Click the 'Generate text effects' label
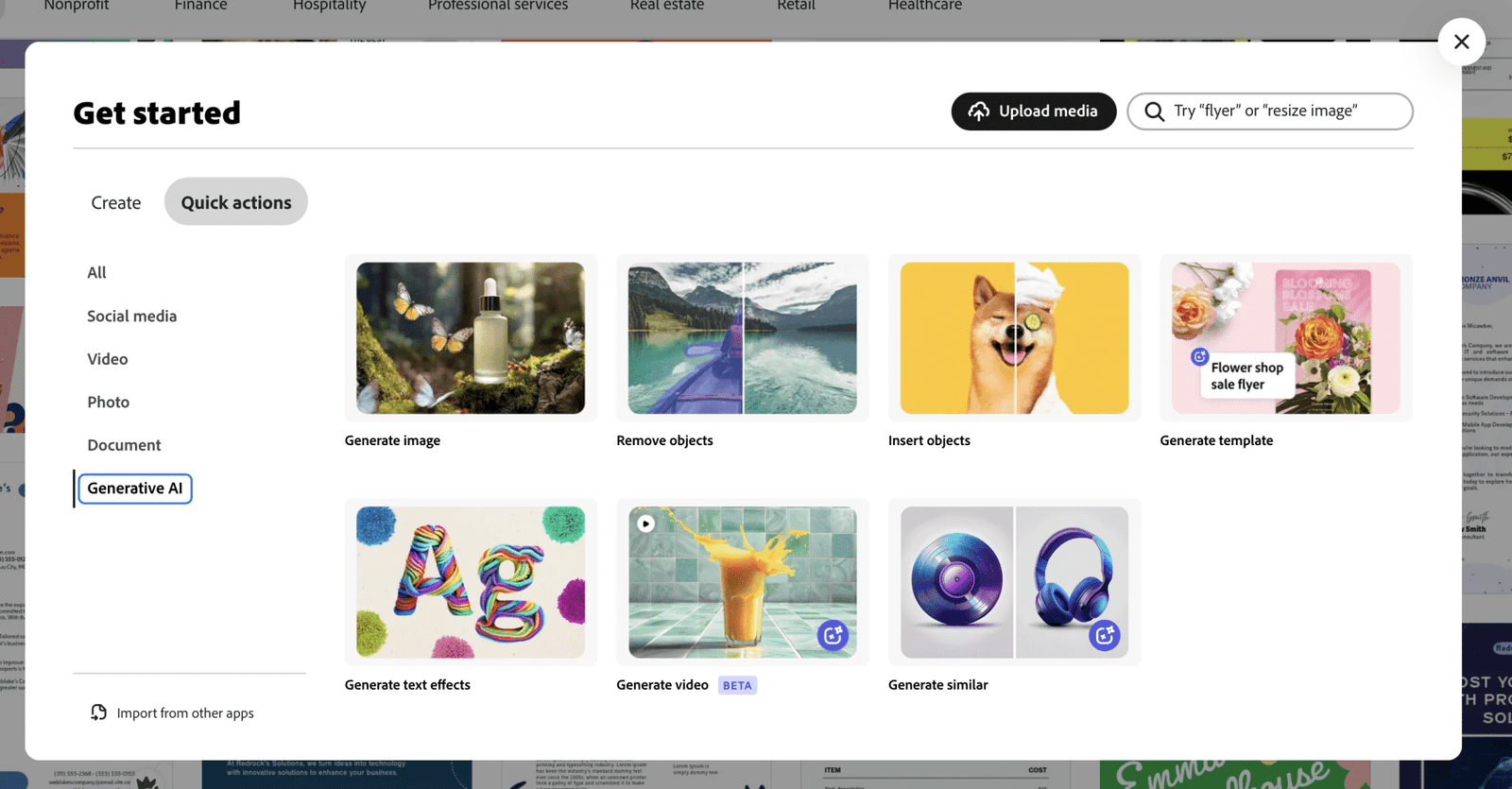 click(407, 685)
